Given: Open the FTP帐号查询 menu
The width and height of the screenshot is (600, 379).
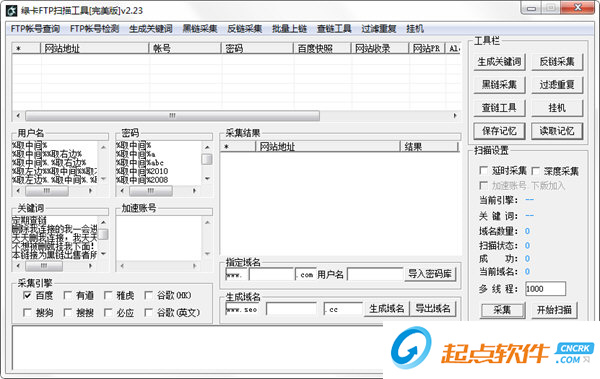Looking at the screenshot, I should pyautogui.click(x=35, y=29).
